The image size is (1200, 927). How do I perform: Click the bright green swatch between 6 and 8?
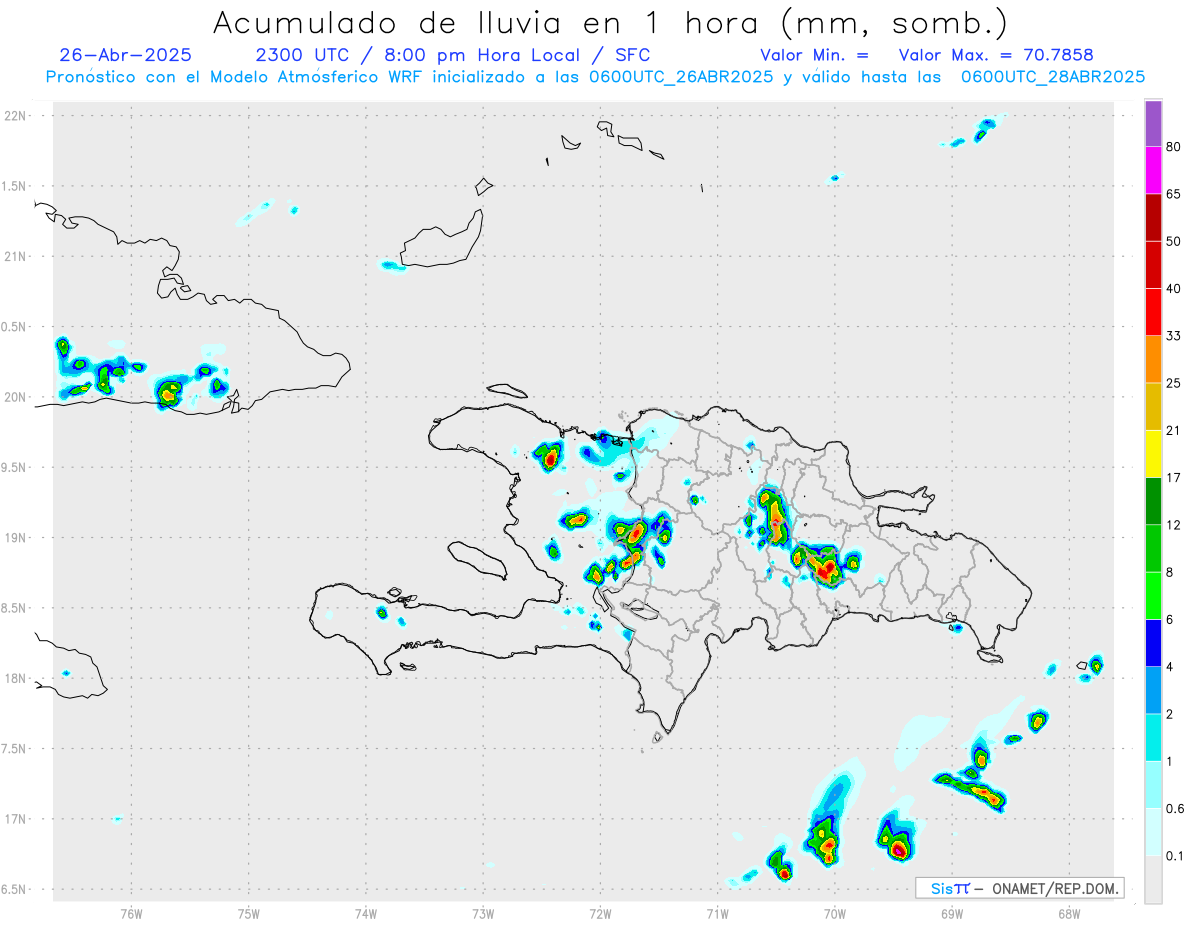click(x=1153, y=595)
